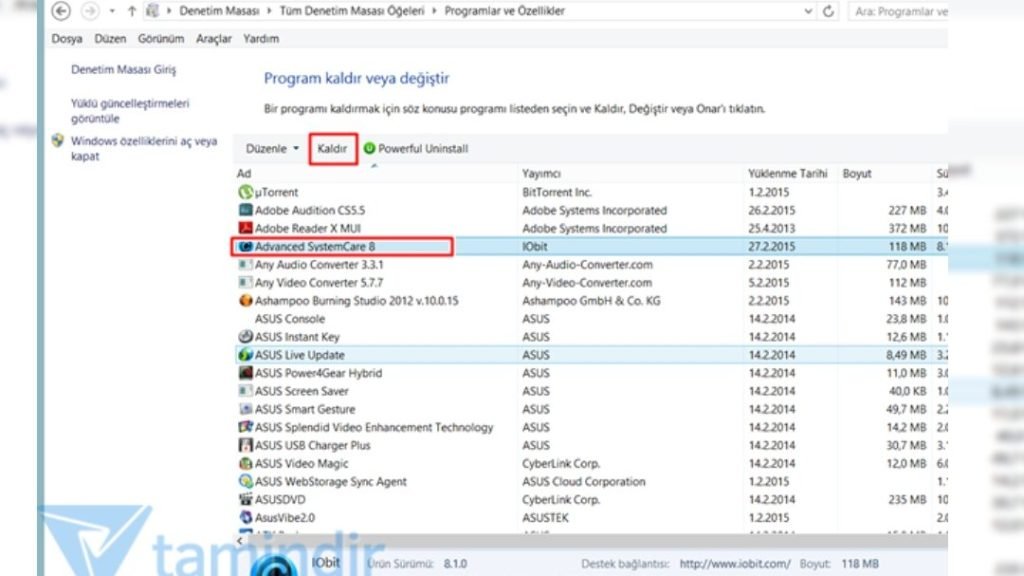Click 'Any-Audio-Converter.com' publisher cell
Screen dimensions: 1024x576
(587, 264)
